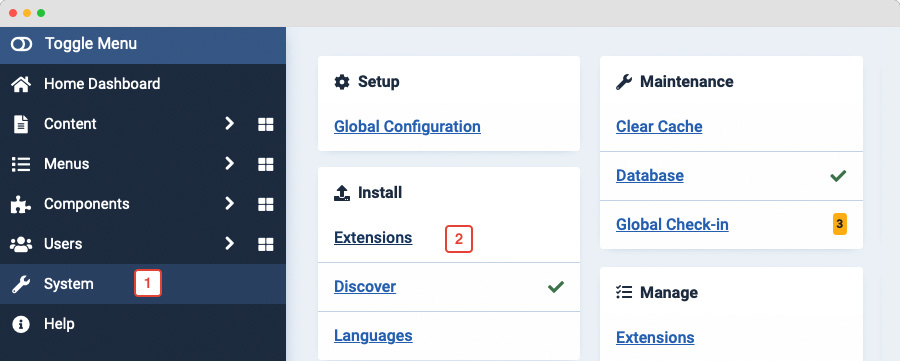Viewport: 900px width, 361px height.
Task: Expand the Components submenu chevron
Action: pos(230,204)
